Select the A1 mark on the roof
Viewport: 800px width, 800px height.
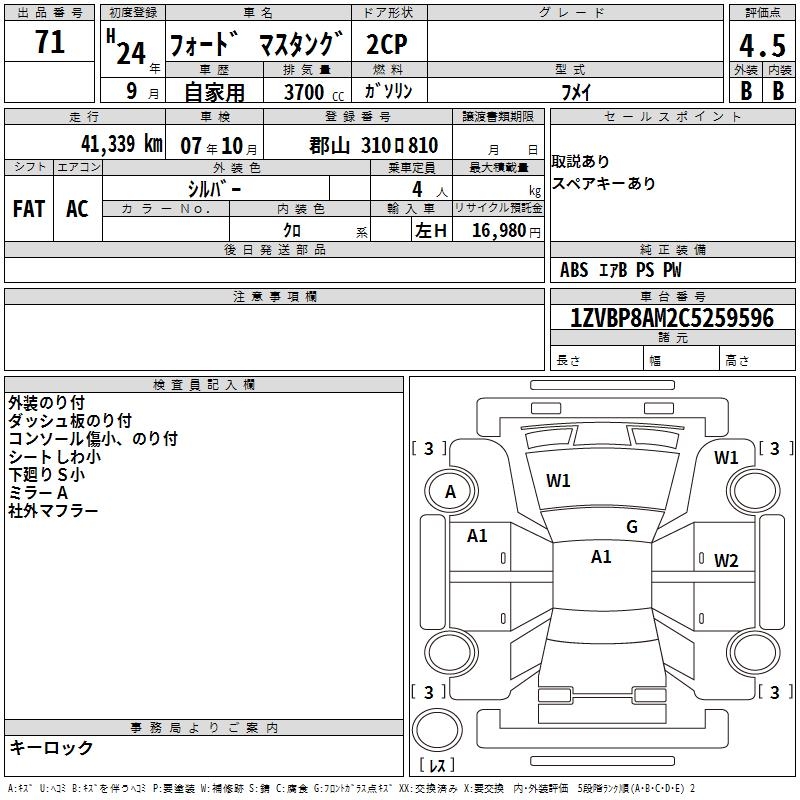point(601,557)
